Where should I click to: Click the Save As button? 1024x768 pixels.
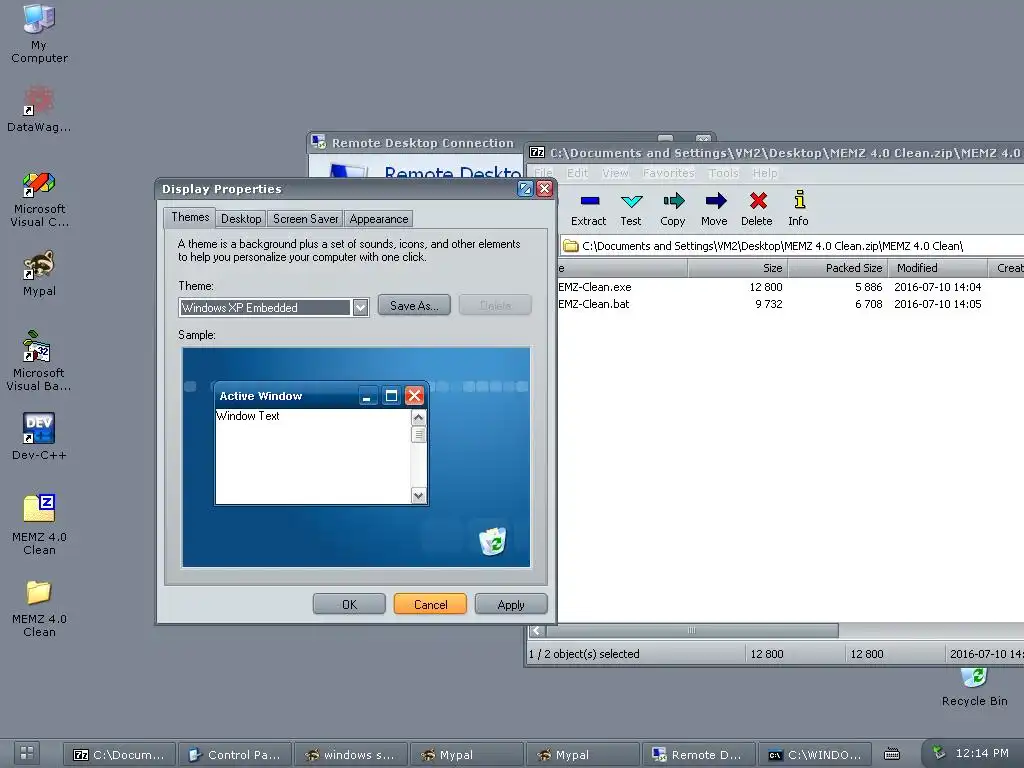coord(414,305)
